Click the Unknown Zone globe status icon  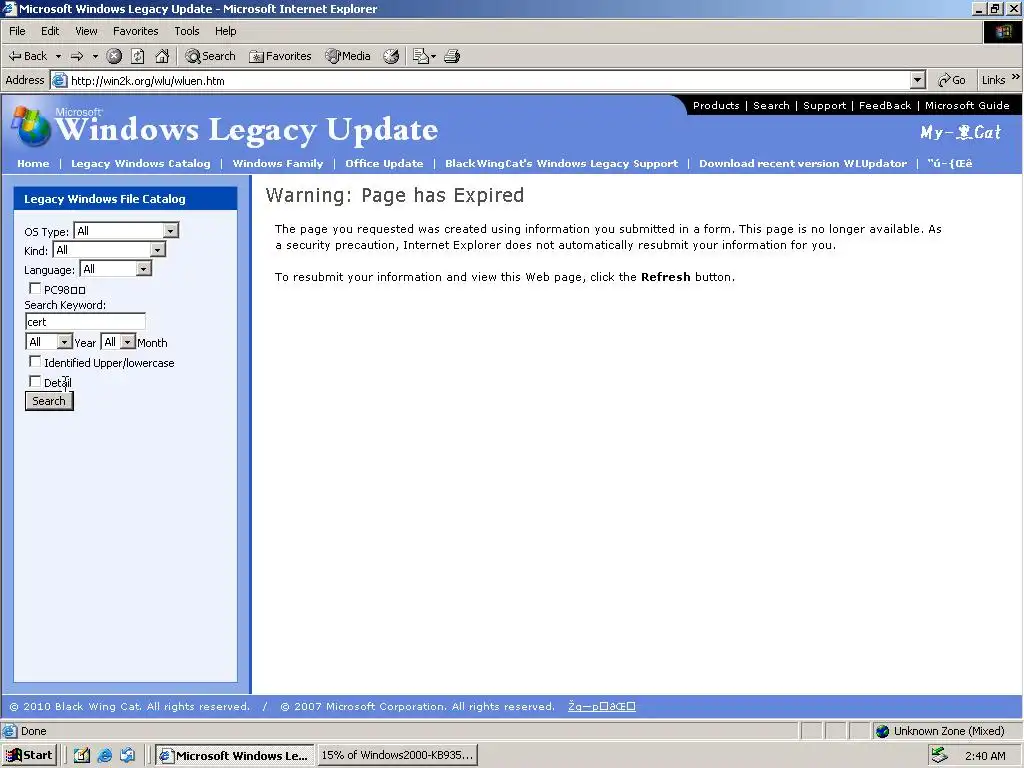pos(882,731)
